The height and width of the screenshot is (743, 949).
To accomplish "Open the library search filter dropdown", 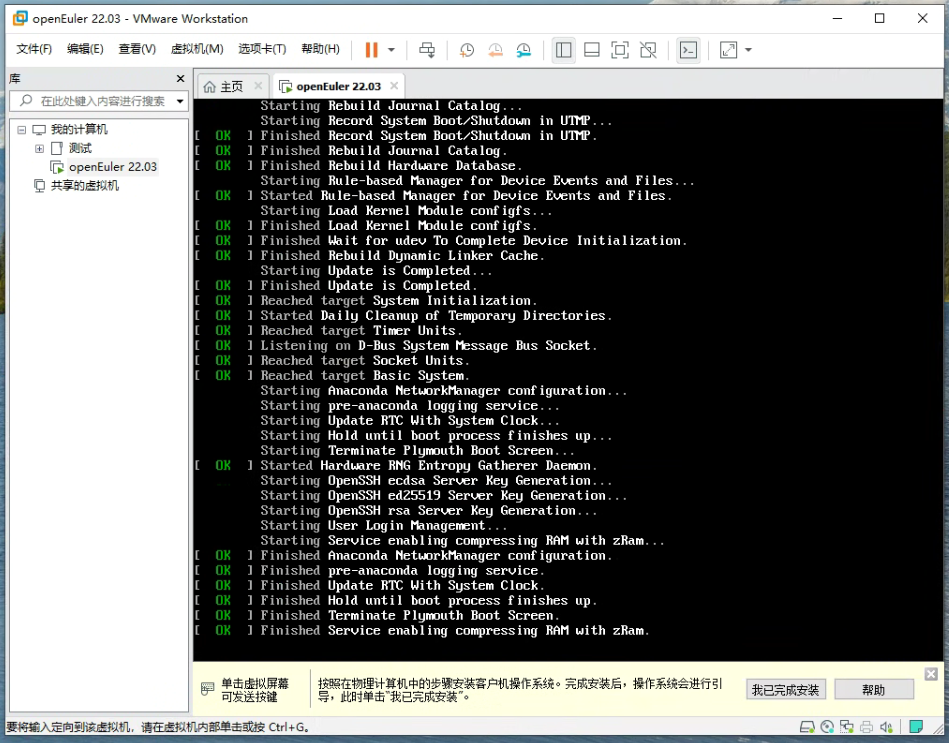I will 180,101.
